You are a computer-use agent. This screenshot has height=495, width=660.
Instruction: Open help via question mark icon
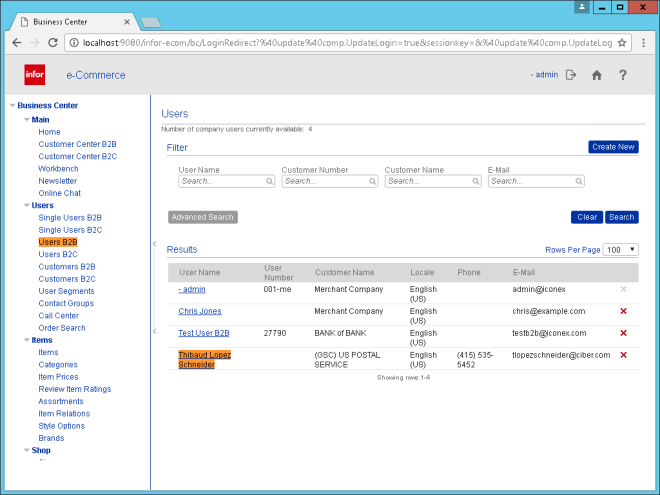623,75
